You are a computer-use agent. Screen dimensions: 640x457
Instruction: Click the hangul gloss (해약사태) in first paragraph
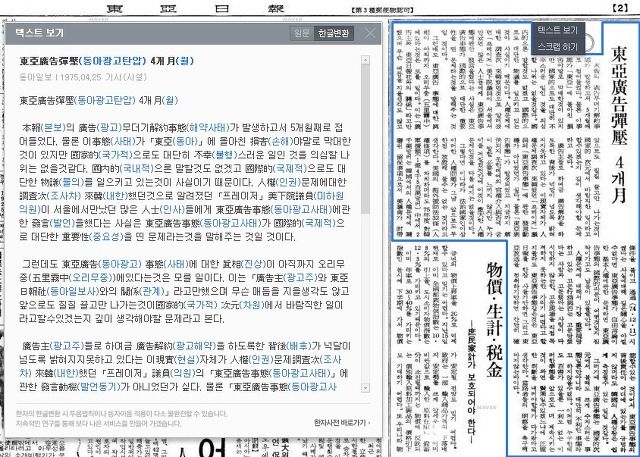(208, 128)
